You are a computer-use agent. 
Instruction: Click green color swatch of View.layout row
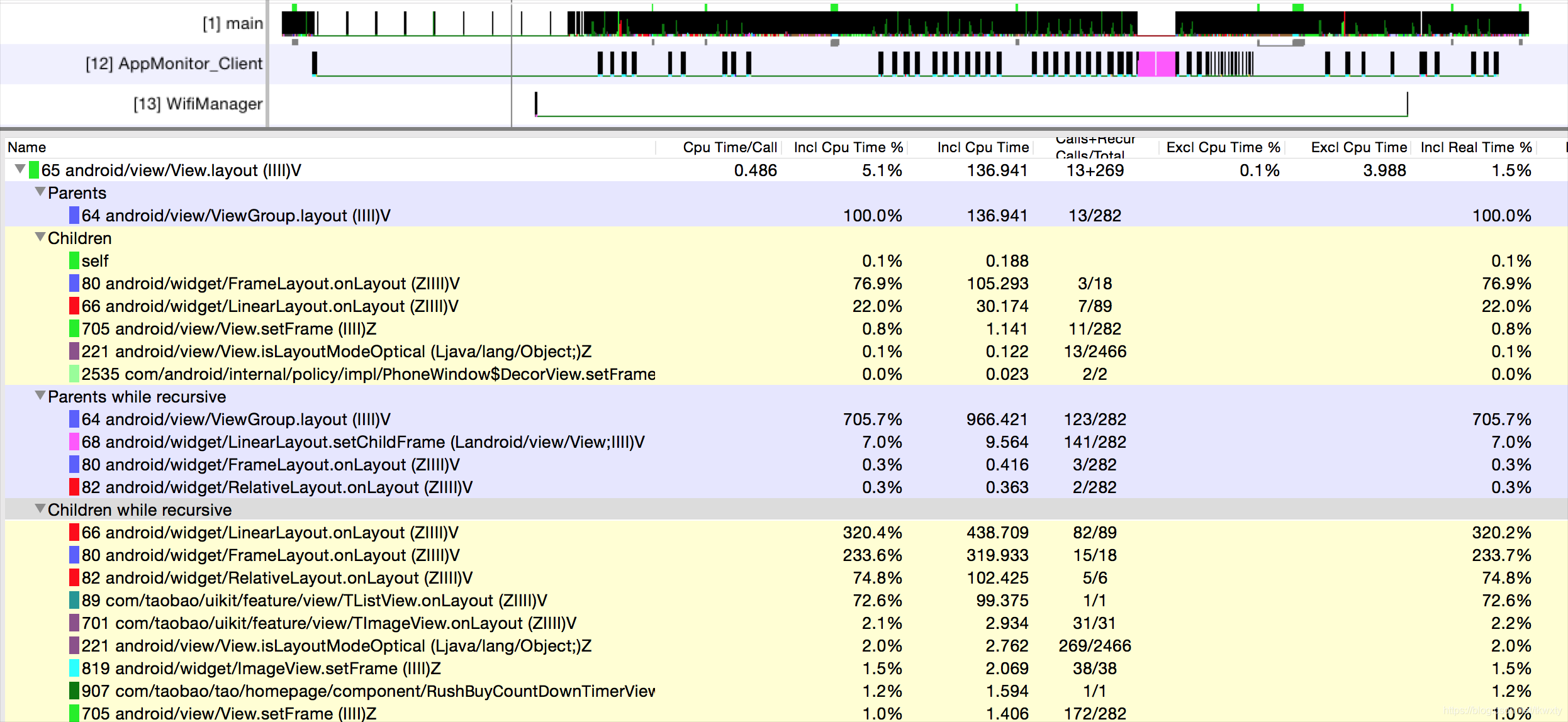point(34,170)
